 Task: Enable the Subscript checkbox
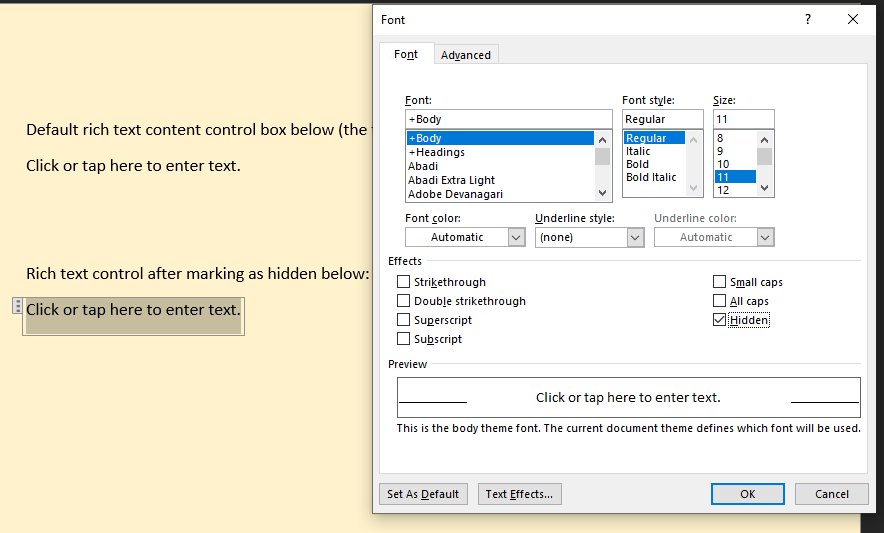pos(403,338)
